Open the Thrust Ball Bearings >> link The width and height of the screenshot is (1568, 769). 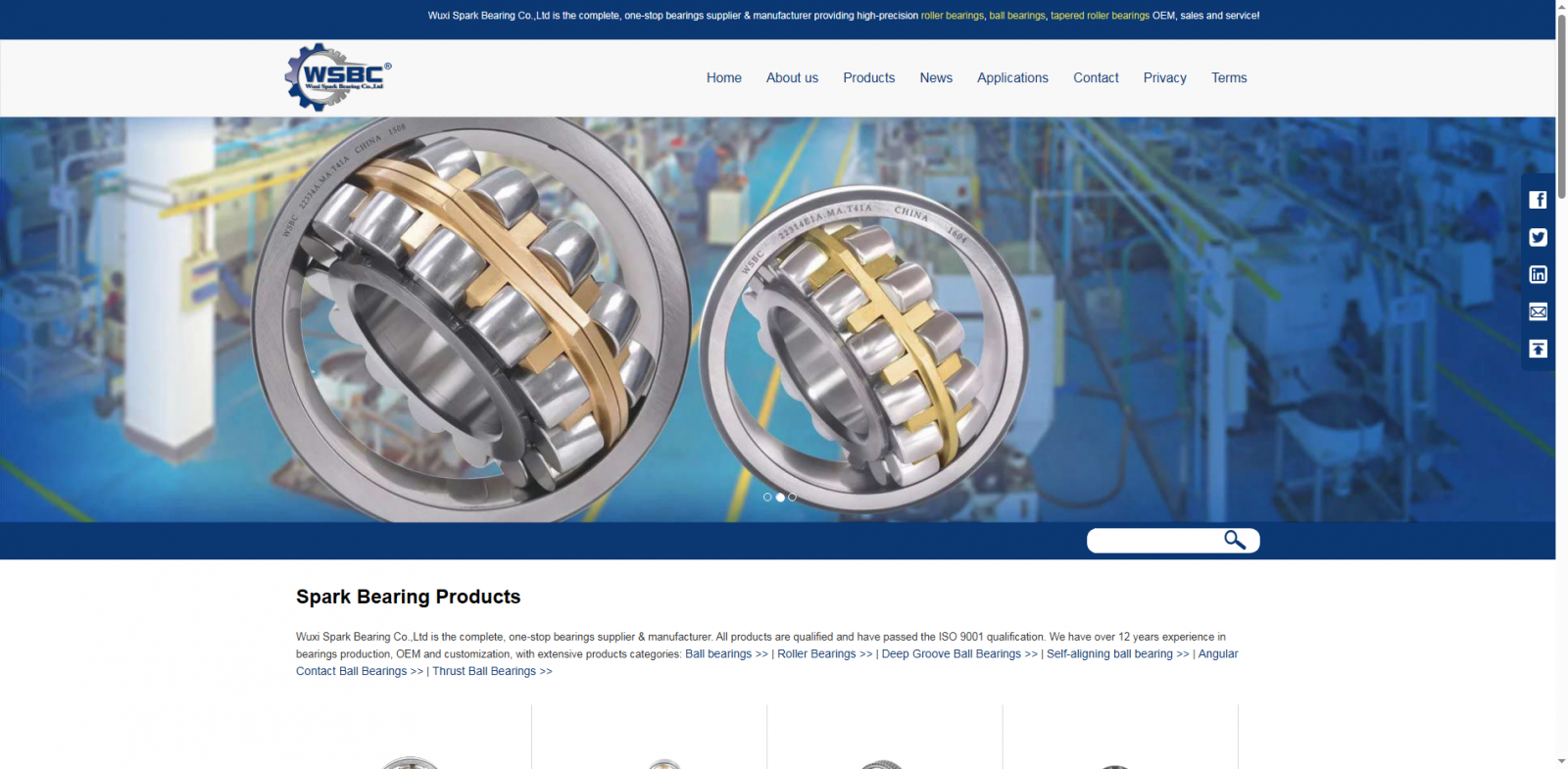(x=492, y=672)
